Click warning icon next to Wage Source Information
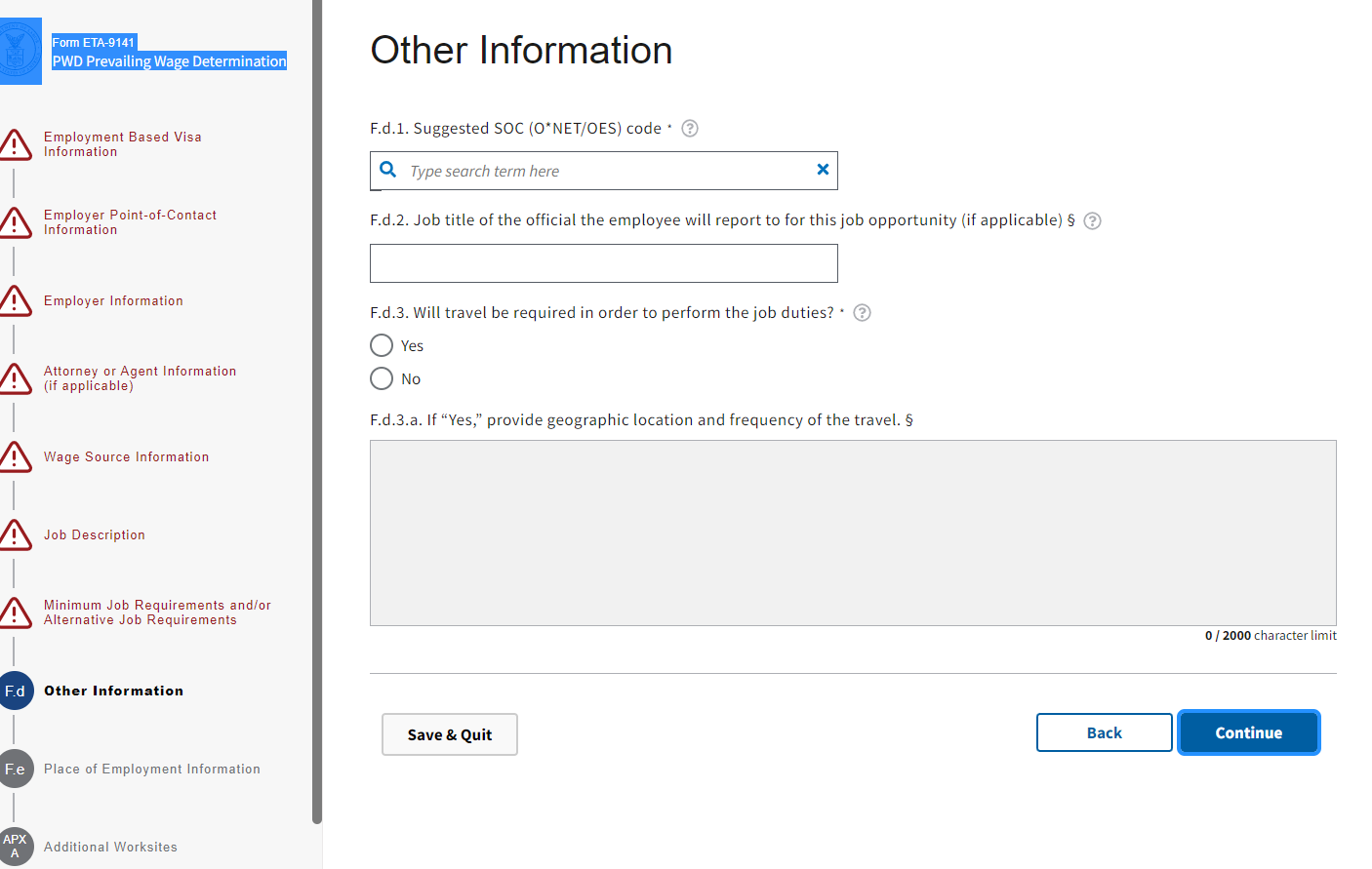Viewport: 1372px width, 869px height. point(16,456)
